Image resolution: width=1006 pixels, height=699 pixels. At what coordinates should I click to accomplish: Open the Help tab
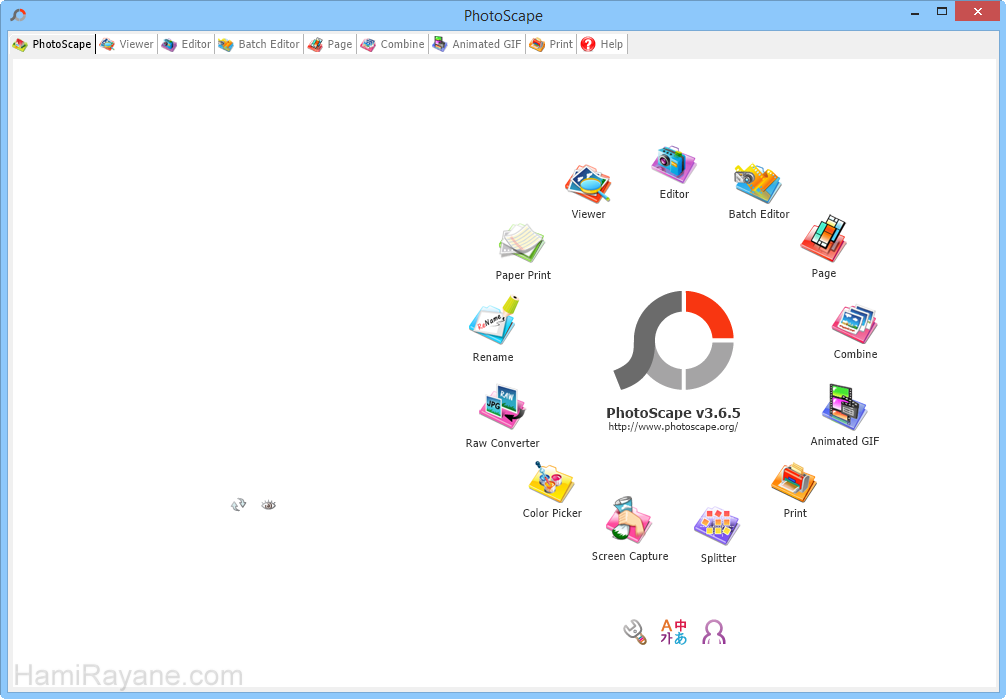[x=602, y=44]
